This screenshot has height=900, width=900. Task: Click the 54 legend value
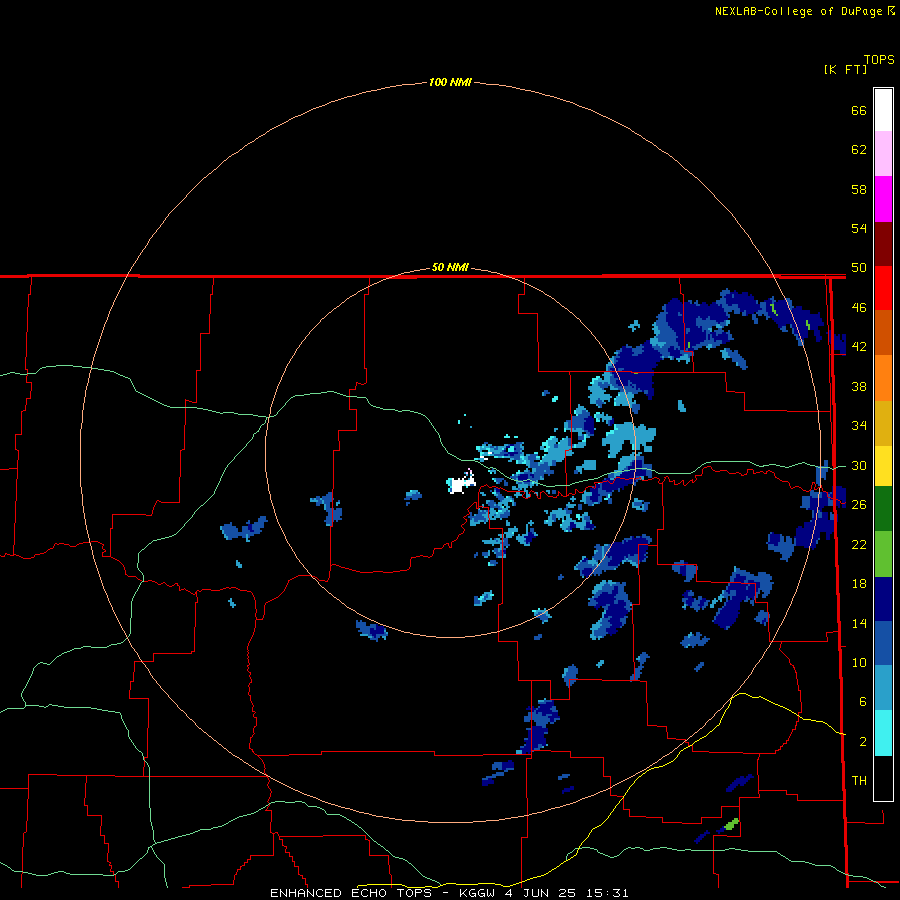point(859,228)
